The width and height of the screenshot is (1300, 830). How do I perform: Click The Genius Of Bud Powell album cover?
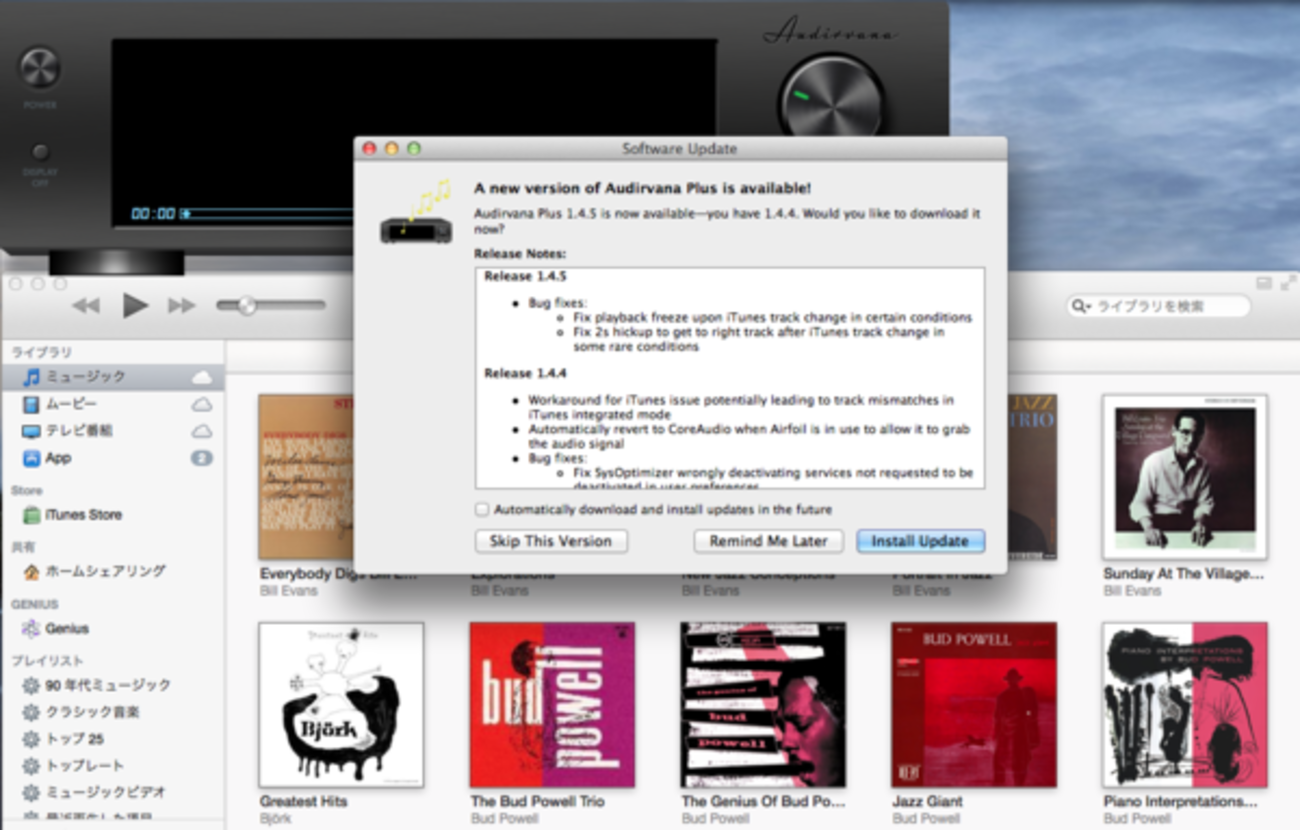[x=763, y=705]
